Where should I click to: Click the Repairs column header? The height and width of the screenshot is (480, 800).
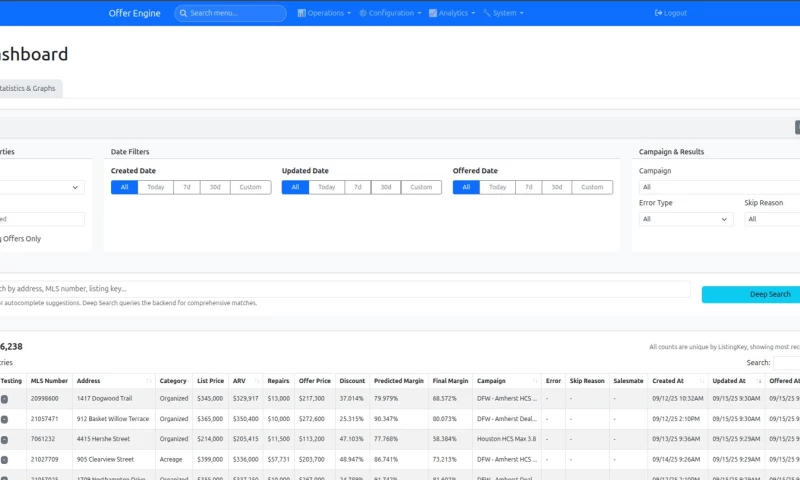click(278, 381)
